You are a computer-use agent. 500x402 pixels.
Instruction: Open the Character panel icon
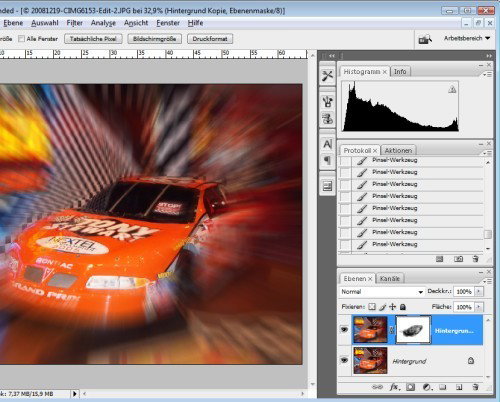327,144
